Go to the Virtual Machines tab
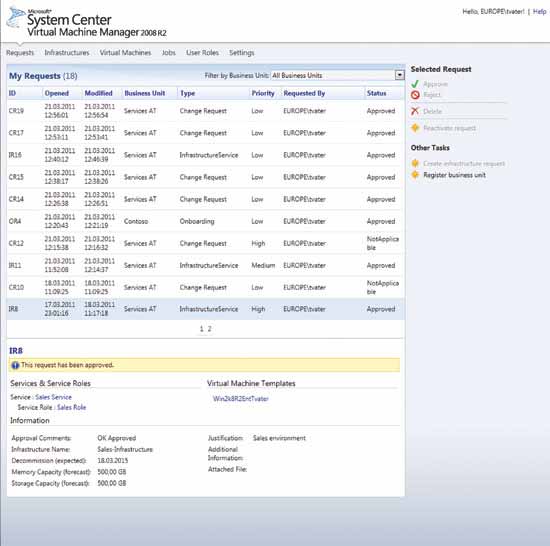The width and height of the screenshot is (550, 546). (125, 53)
